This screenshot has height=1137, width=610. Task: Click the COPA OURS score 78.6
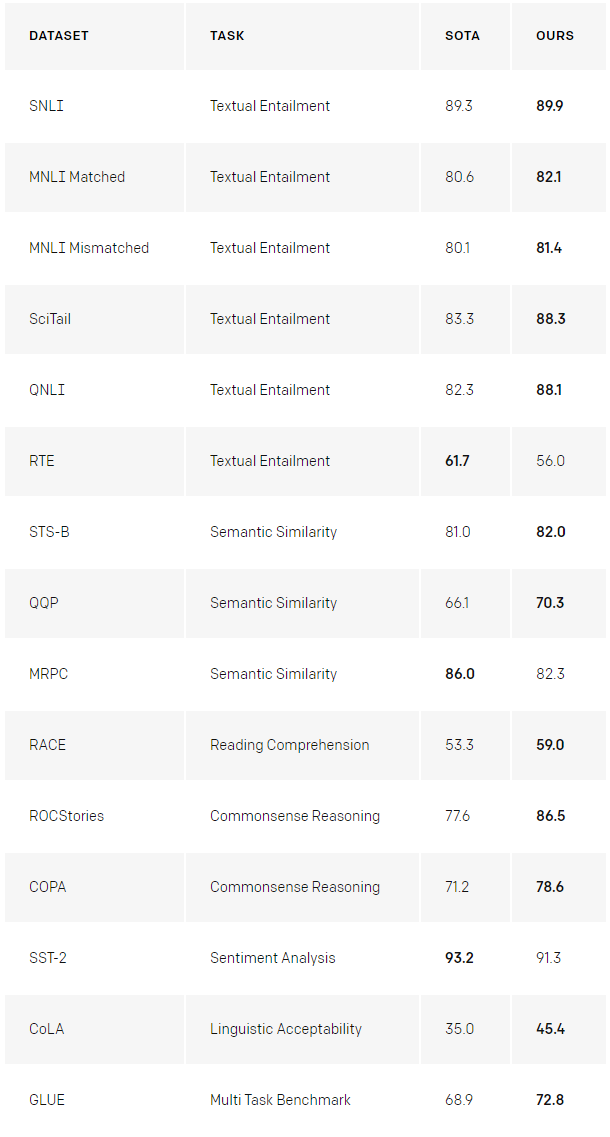pyautogui.click(x=550, y=887)
